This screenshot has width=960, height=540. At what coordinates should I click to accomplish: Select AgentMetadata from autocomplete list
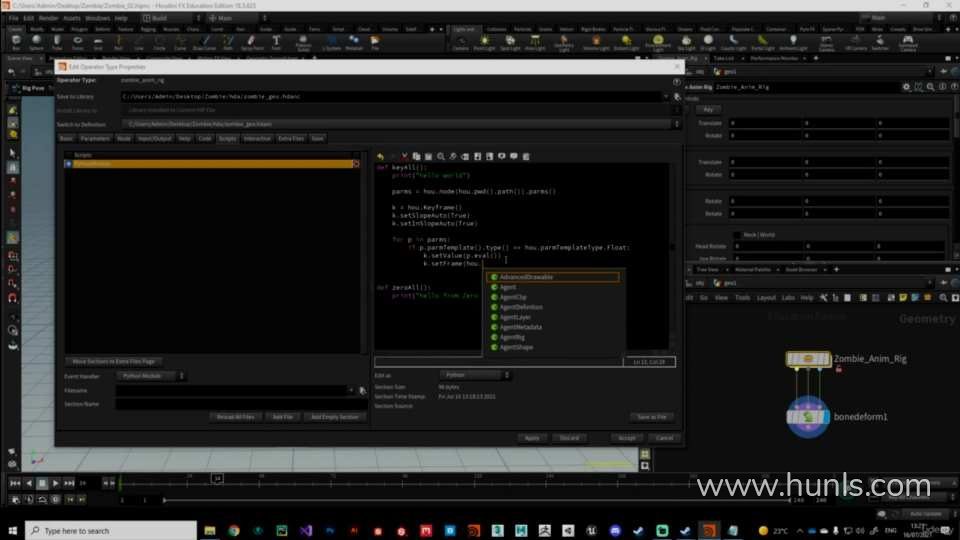pyautogui.click(x=553, y=328)
